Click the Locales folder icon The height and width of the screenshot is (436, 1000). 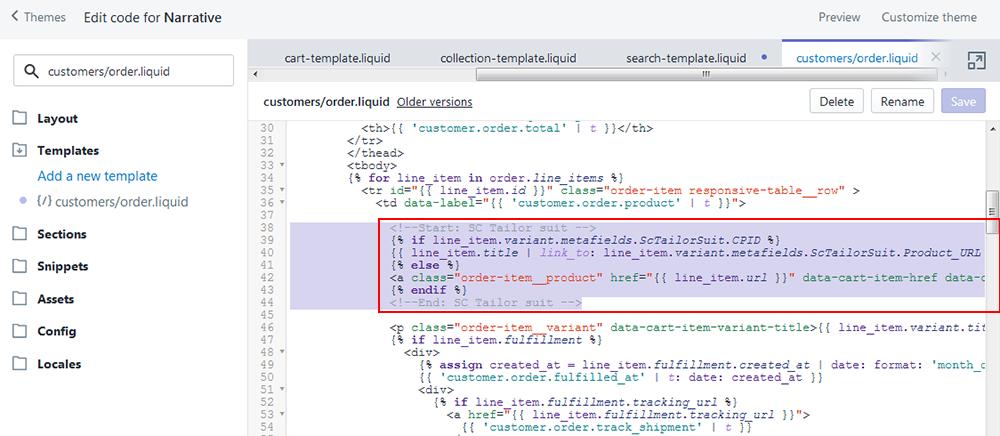point(20,364)
